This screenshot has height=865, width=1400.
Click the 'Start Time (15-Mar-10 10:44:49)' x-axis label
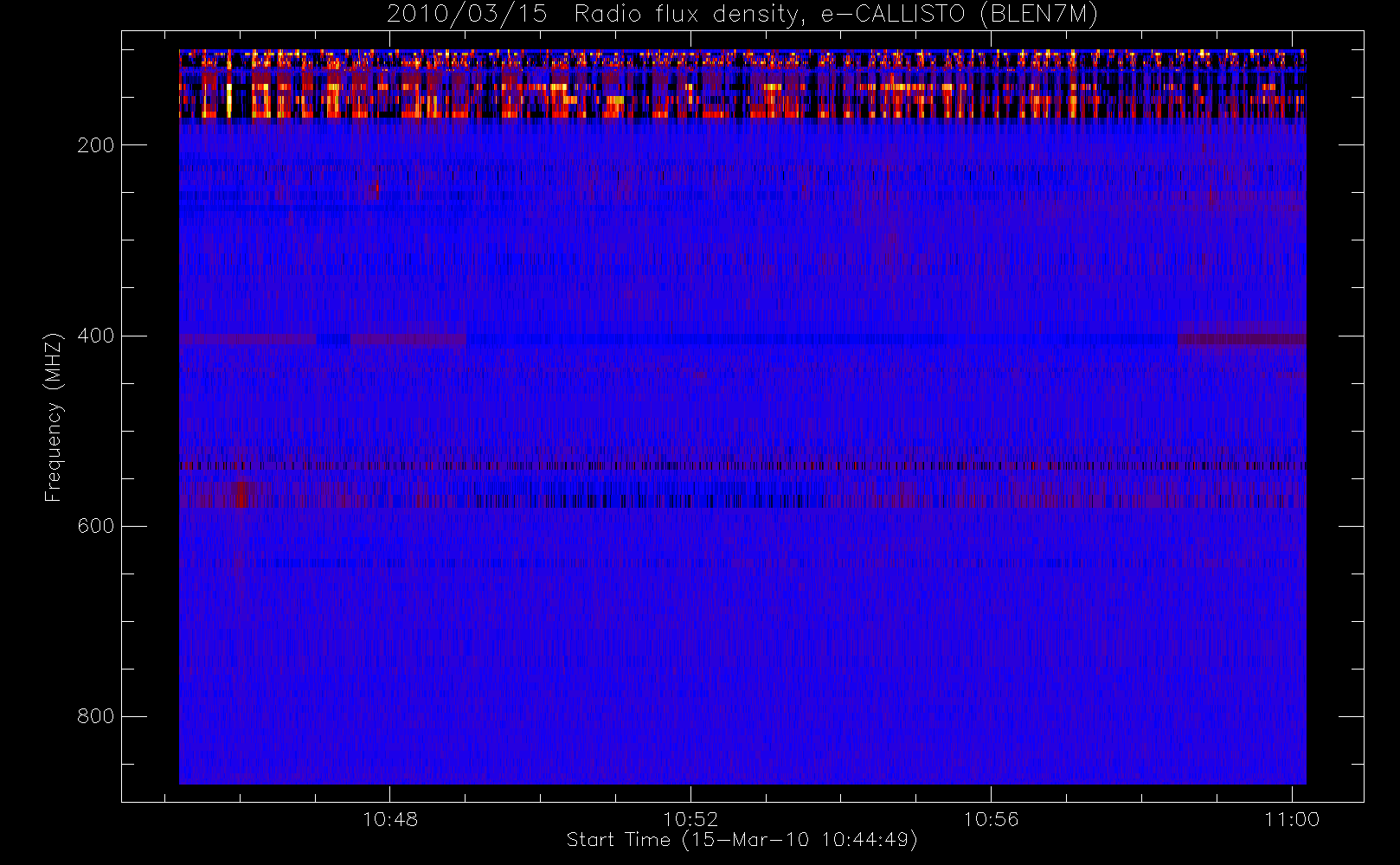click(742, 840)
